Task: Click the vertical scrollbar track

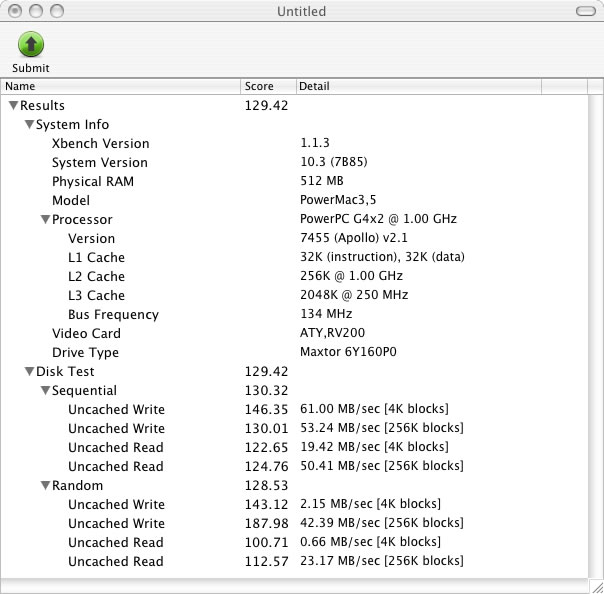Action: 596,335
